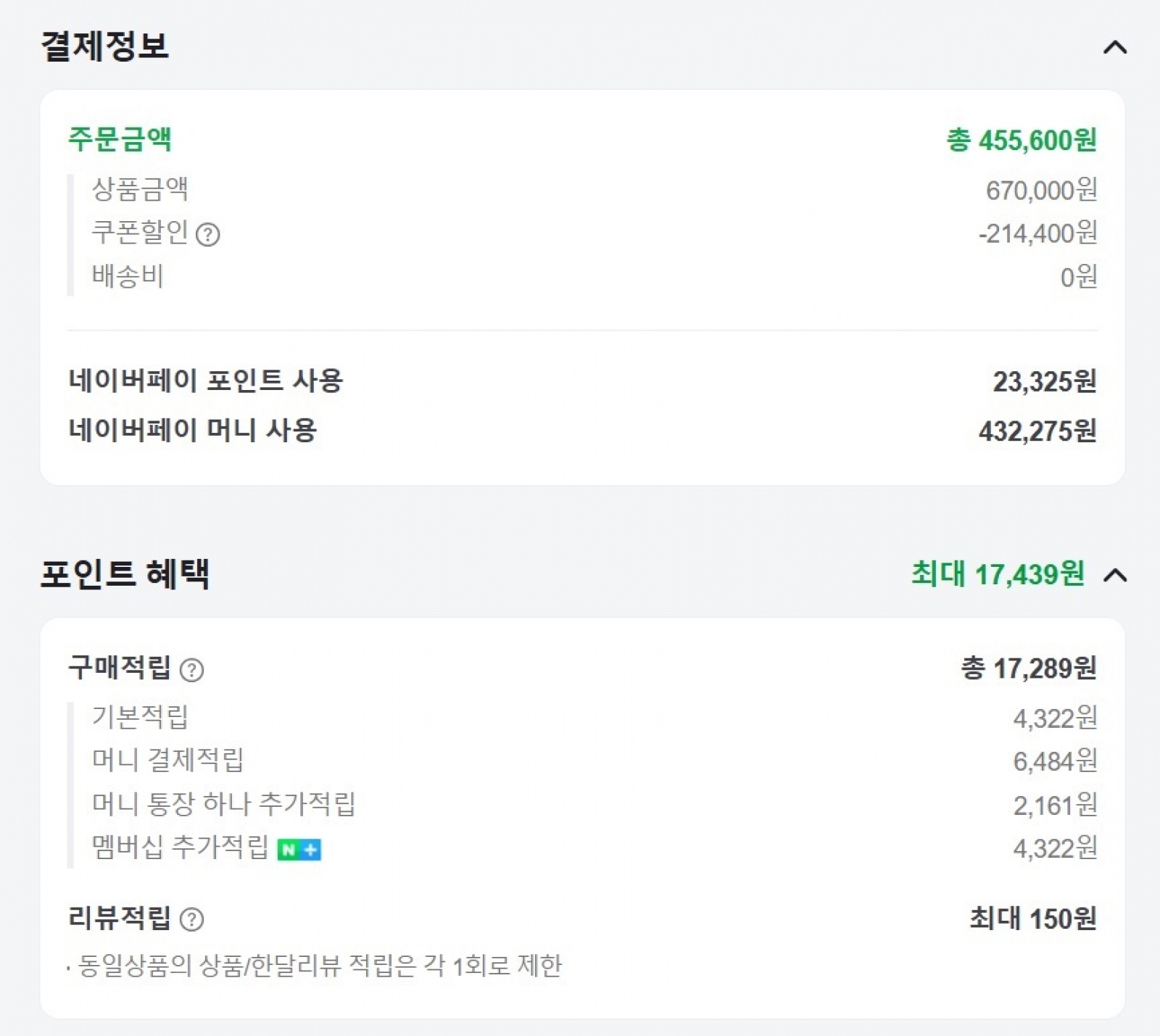1160x1036 pixels.
Task: Click the 상품금액 row label
Action: click(x=140, y=189)
